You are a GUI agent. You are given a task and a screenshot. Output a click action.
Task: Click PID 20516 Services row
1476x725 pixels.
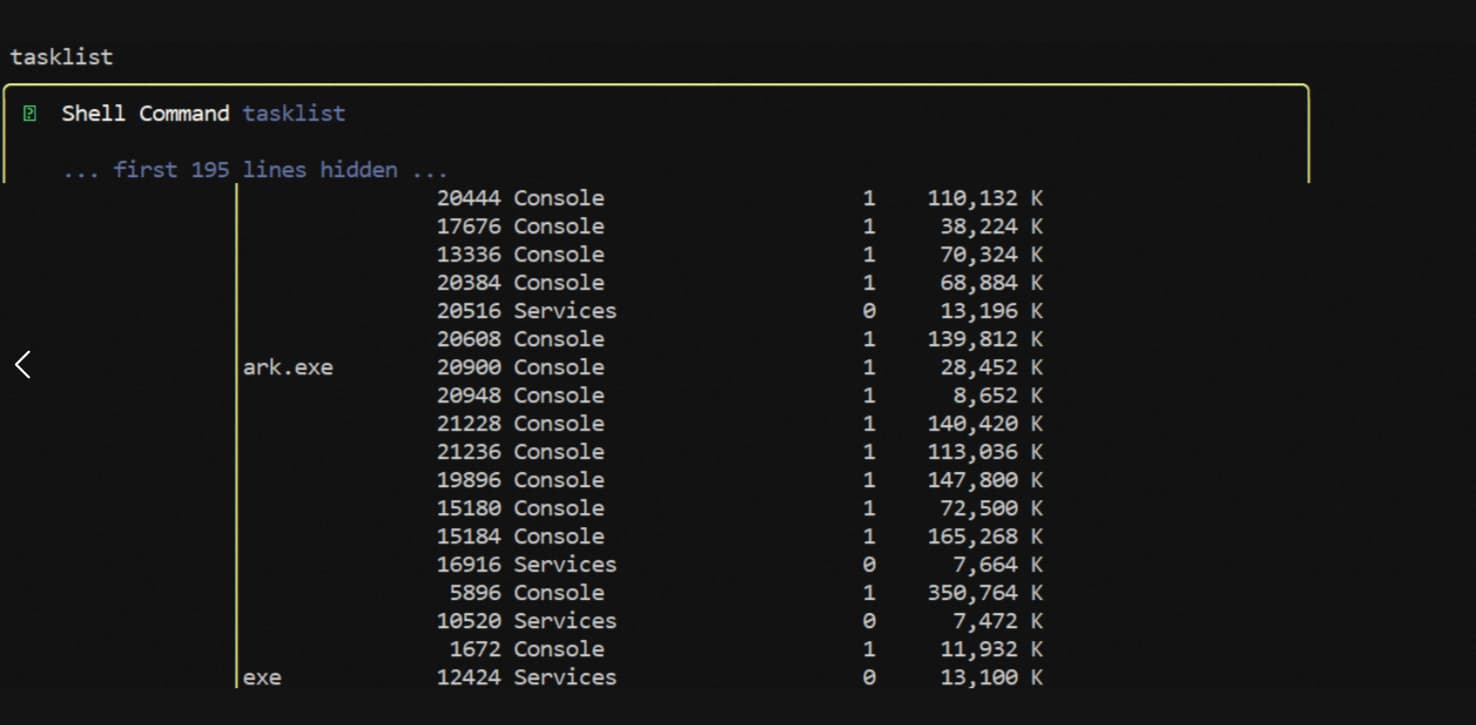[x=526, y=311]
